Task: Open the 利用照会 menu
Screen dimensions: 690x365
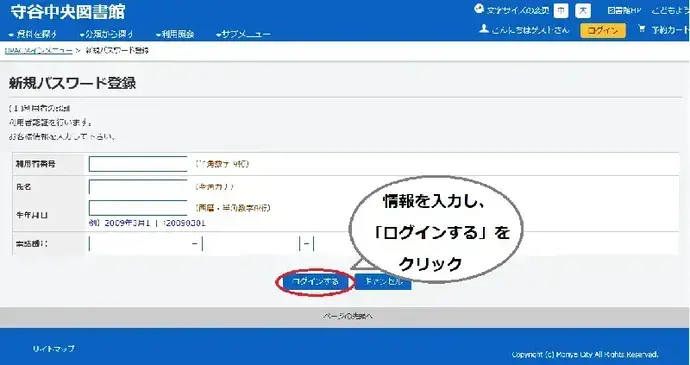Action: pos(175,34)
